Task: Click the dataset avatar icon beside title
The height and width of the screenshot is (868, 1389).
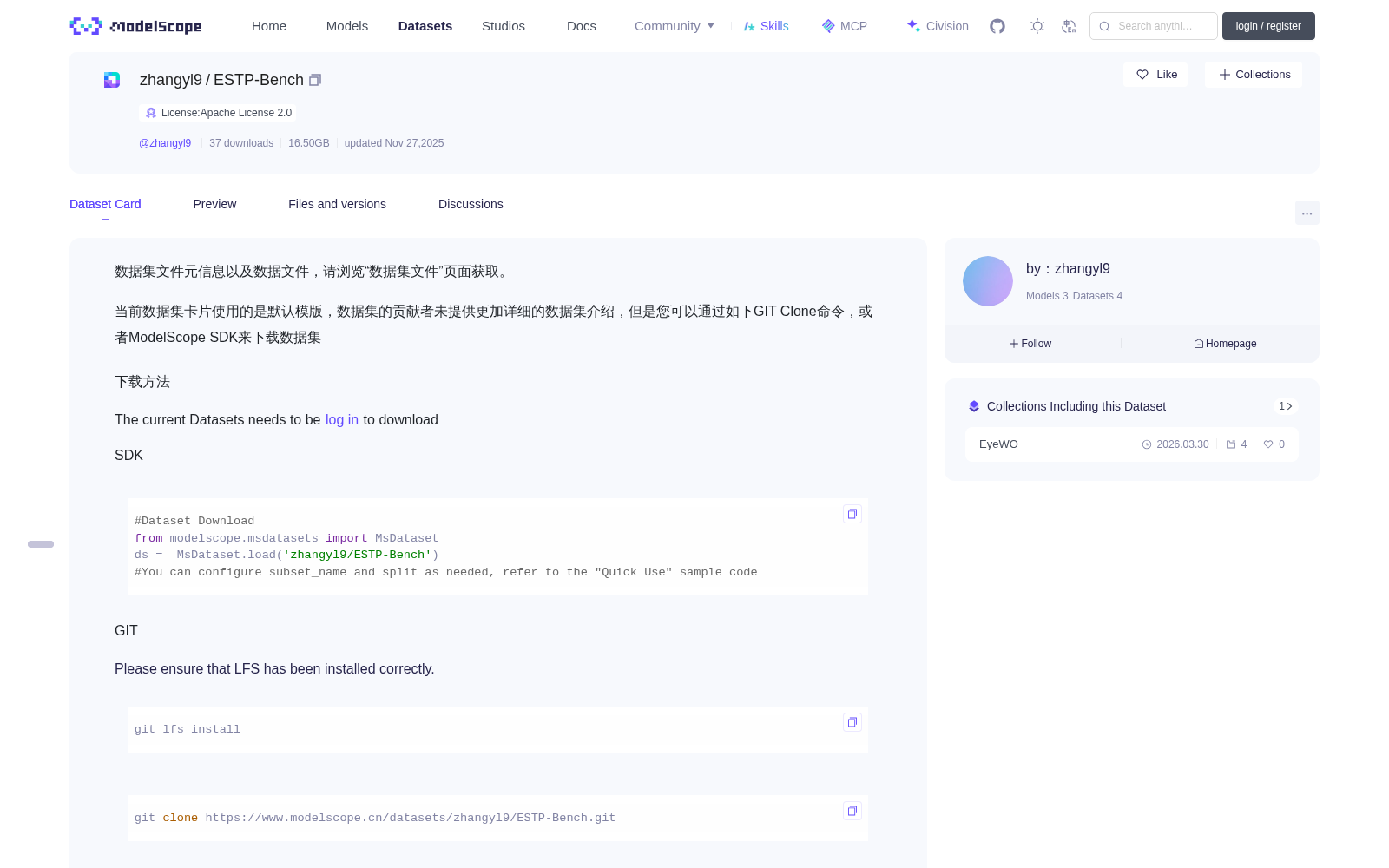Action: 112,80
